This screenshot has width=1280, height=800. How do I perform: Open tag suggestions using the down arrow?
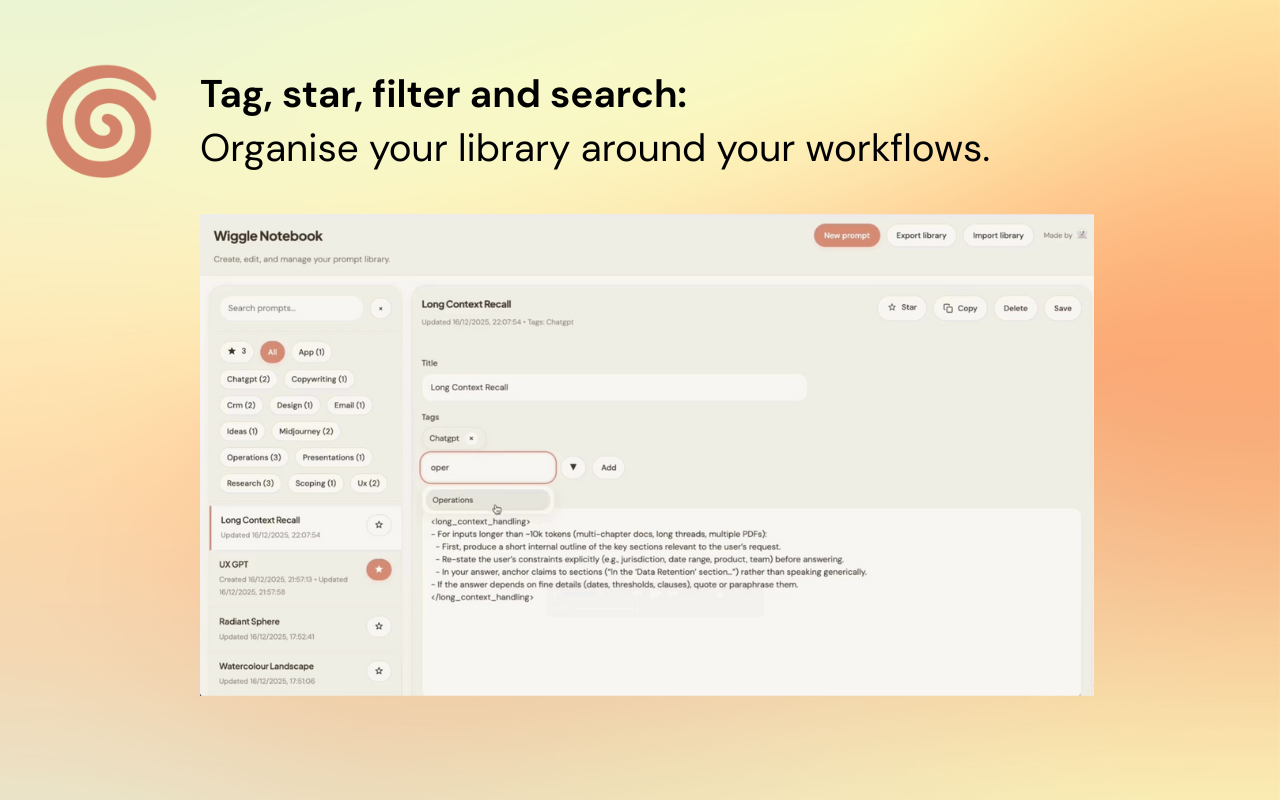[x=573, y=467]
